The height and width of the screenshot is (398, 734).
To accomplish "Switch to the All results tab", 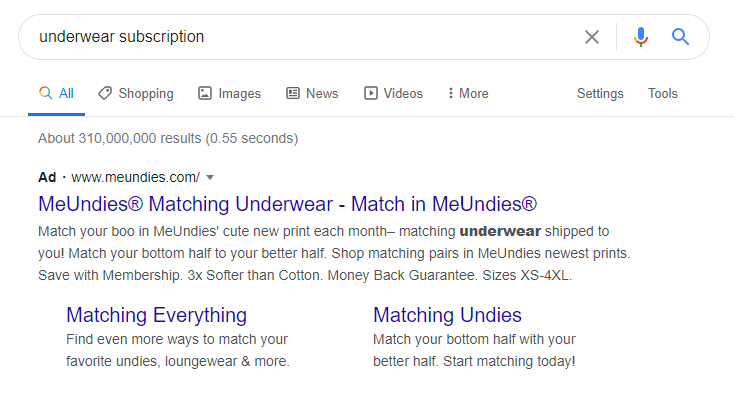I will coord(57,93).
